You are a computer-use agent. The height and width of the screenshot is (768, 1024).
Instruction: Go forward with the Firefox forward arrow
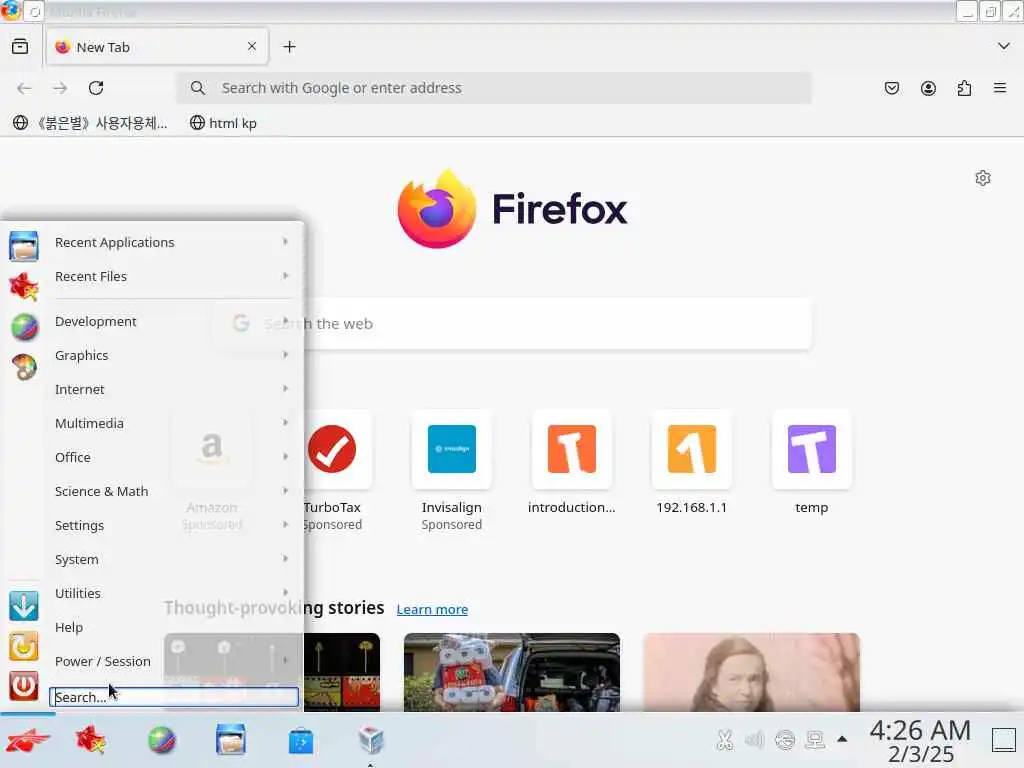pos(59,88)
